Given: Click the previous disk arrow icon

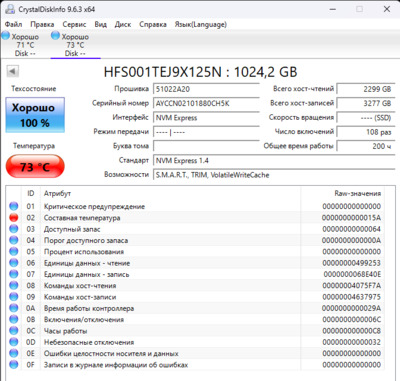Looking at the screenshot, I should pyautogui.click(x=13, y=71).
